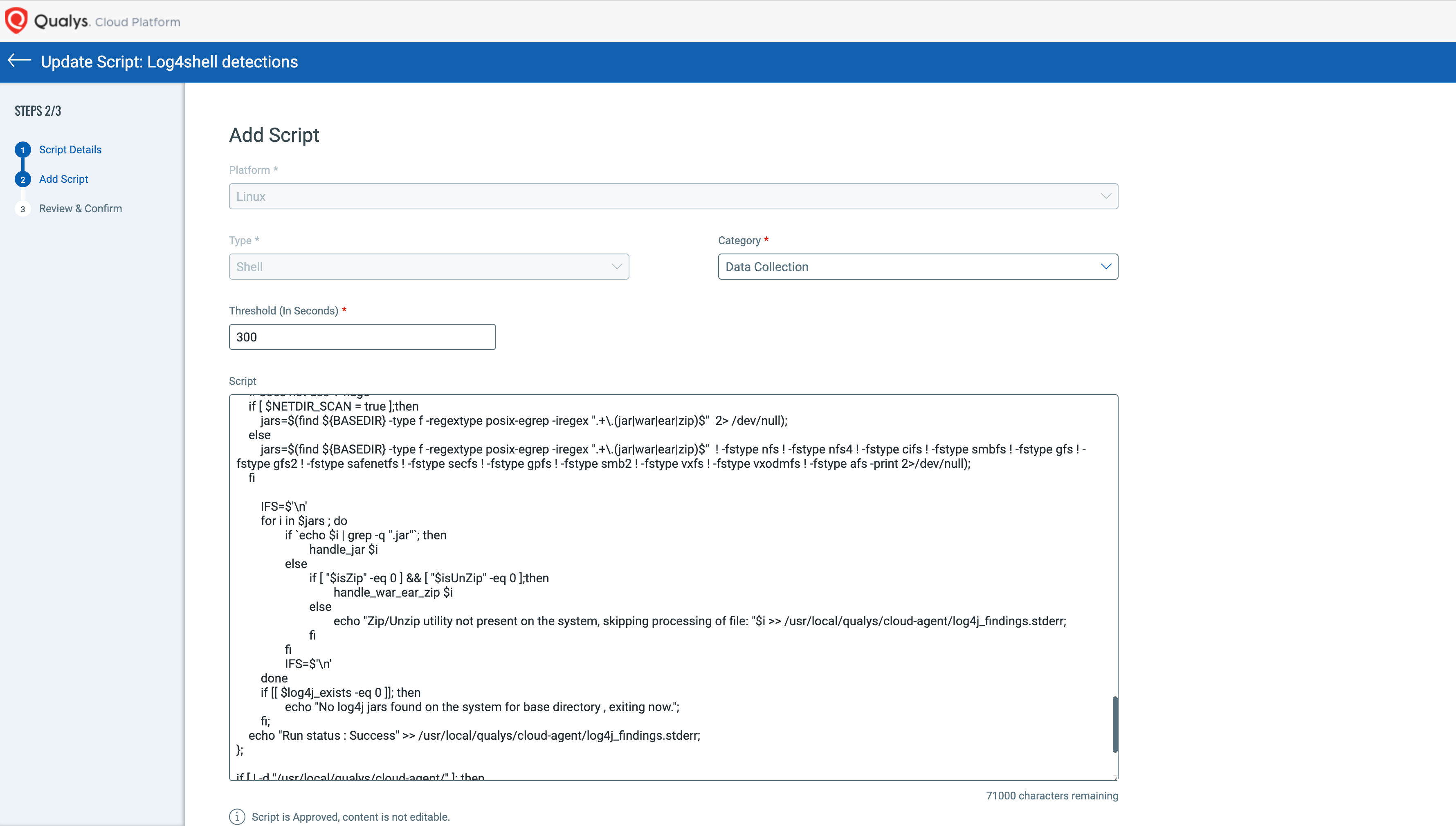Click the step 2 circle icon
This screenshot has height=826, width=1456.
(22, 179)
